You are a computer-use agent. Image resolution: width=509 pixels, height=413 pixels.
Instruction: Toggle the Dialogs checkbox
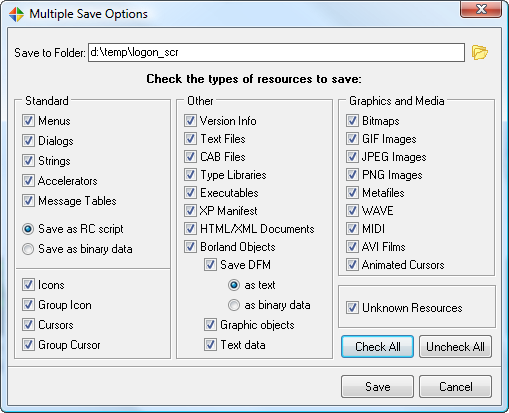click(x=28, y=141)
